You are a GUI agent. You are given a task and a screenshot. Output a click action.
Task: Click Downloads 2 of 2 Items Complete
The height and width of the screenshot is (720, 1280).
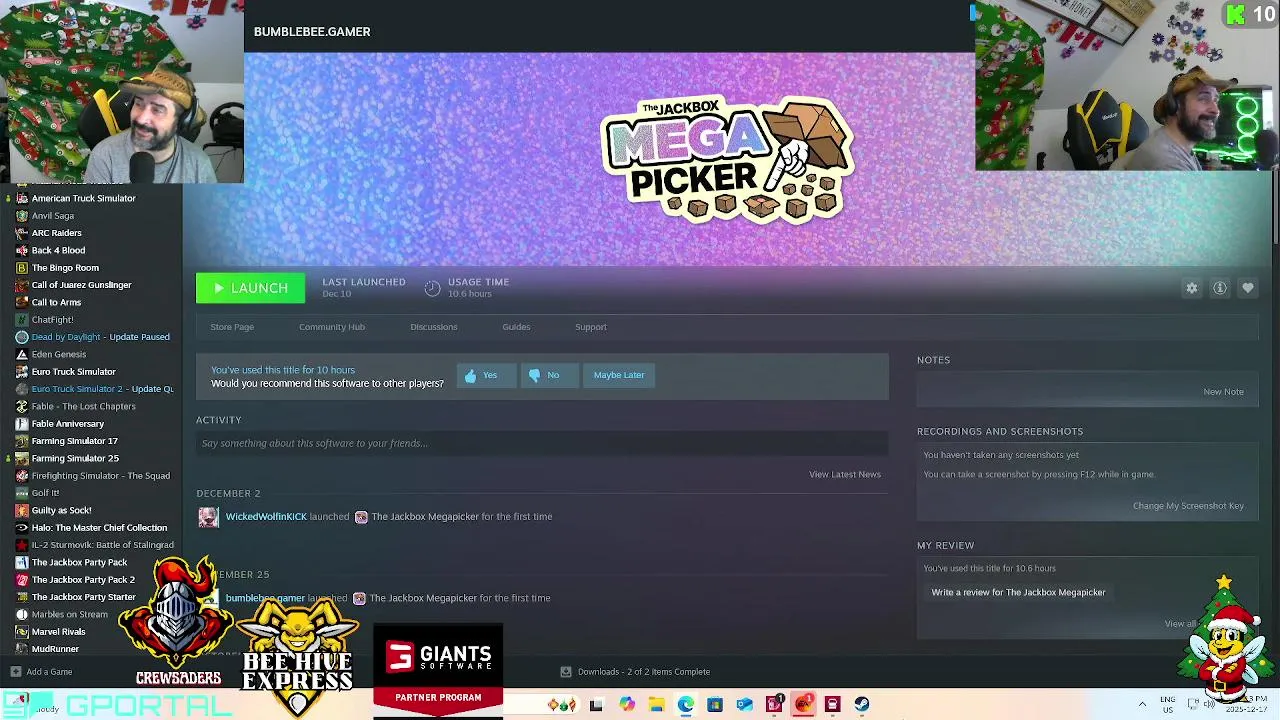point(644,672)
